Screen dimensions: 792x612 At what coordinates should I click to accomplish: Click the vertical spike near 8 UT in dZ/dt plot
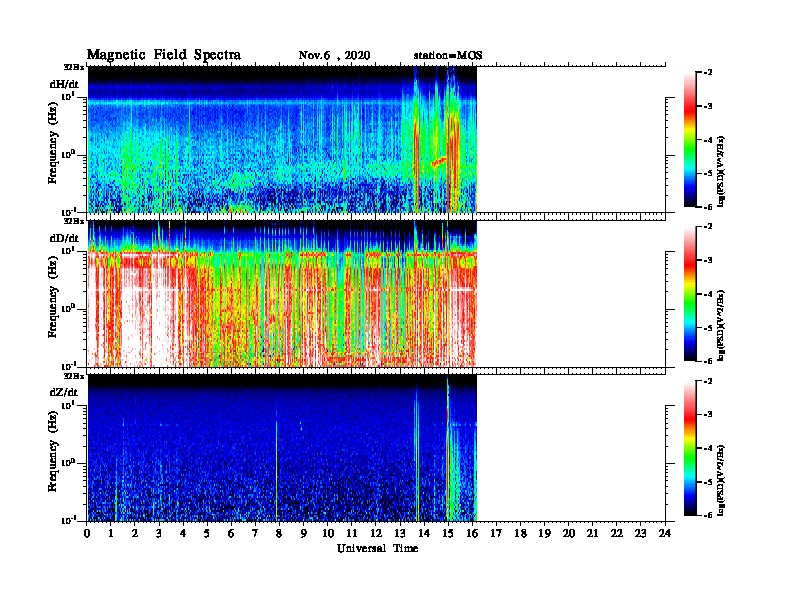point(277,465)
